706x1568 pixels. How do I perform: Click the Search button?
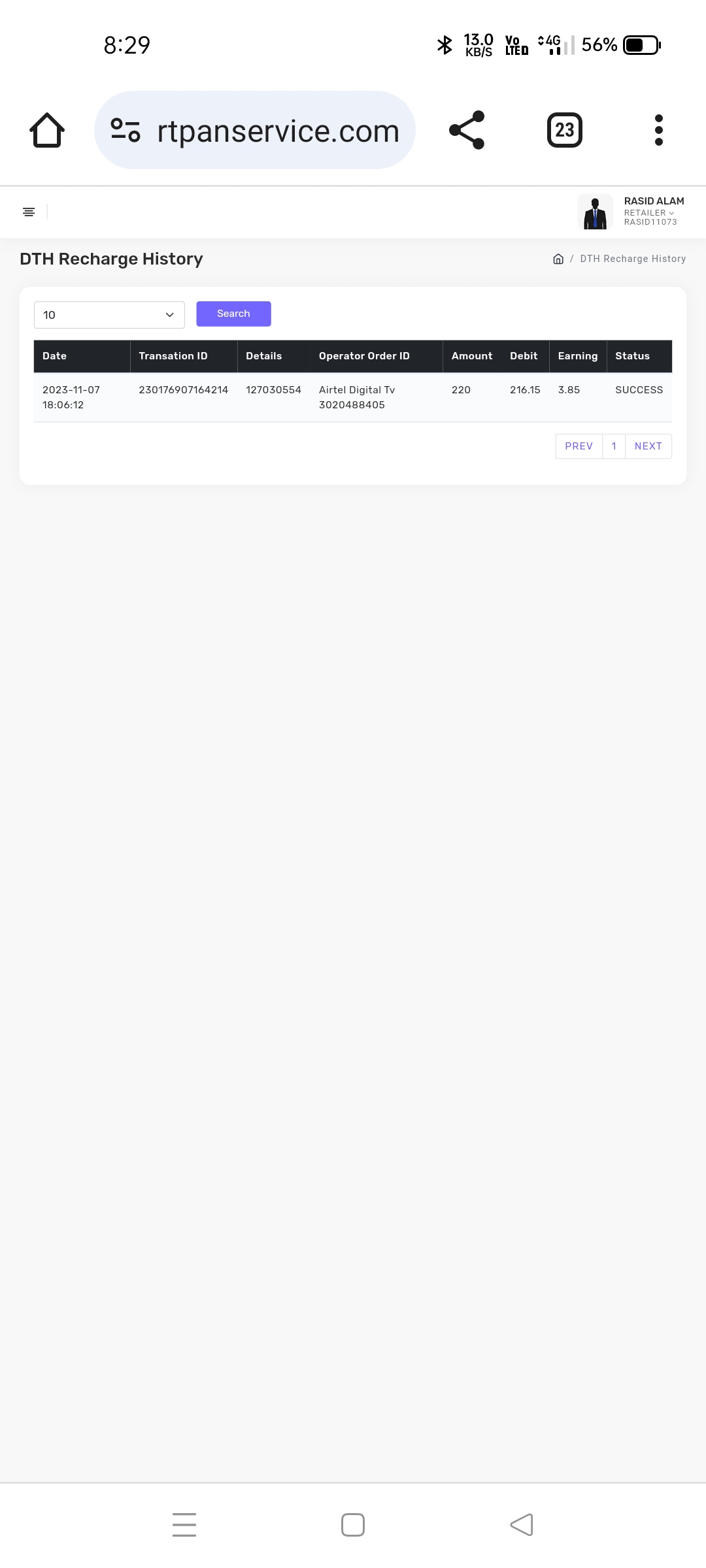[233, 314]
